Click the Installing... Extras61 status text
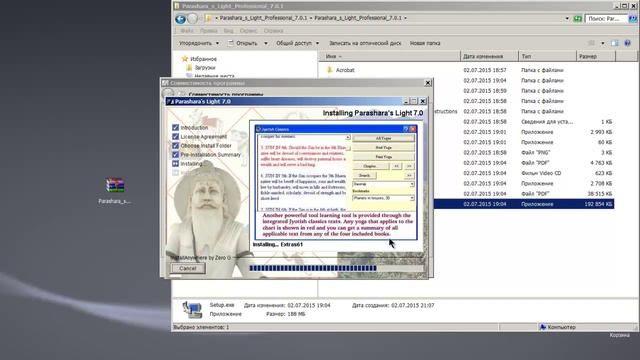 (278, 244)
